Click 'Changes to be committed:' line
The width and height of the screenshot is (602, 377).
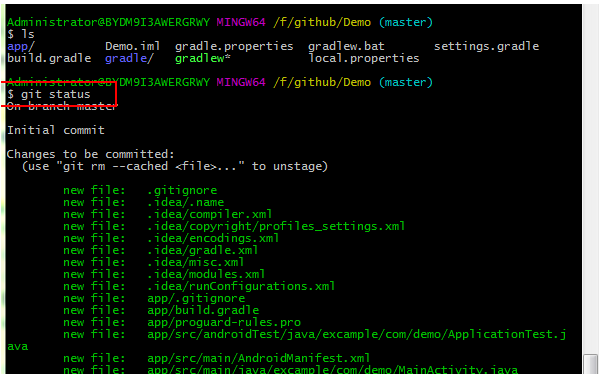coord(91,154)
